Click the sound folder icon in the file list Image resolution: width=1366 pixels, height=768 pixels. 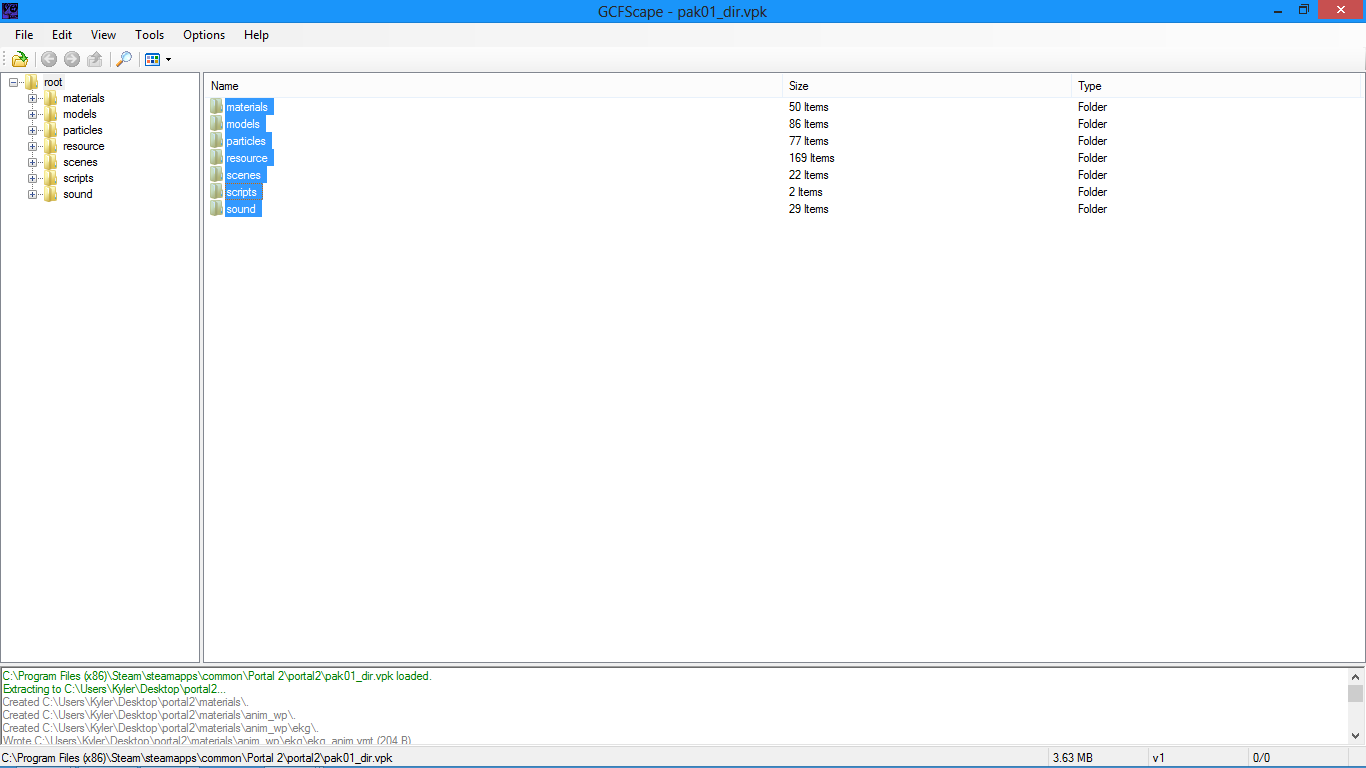pyautogui.click(x=217, y=209)
